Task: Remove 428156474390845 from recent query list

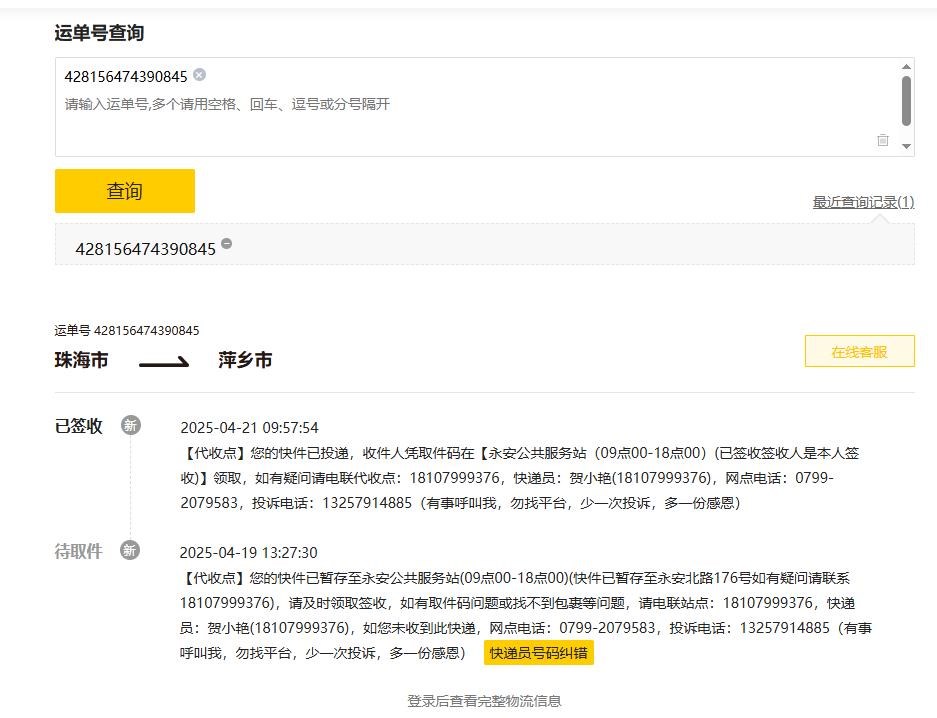Action: coord(226,244)
